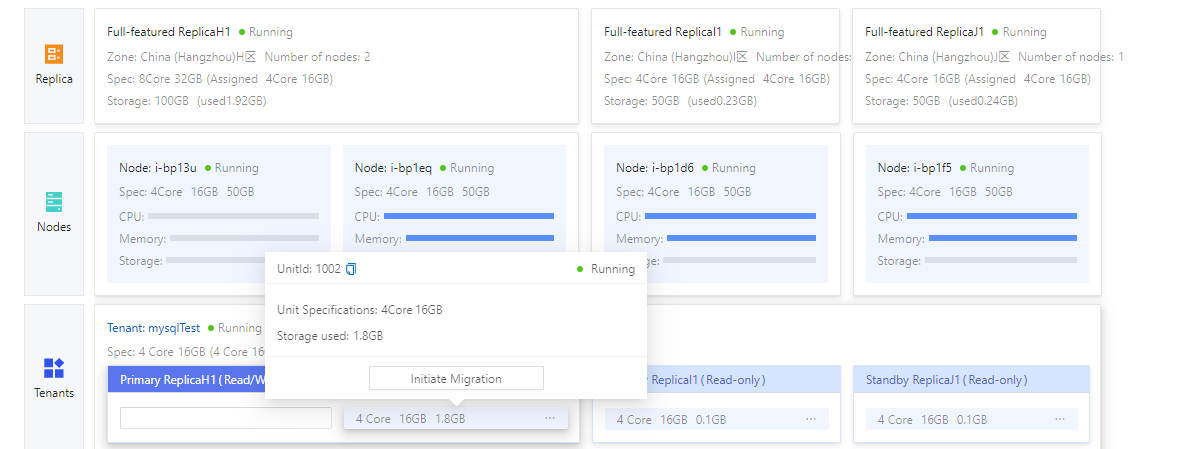This screenshot has width=1178, height=449.
Task: Select the Primary ReplicaH1 (Read/Write) header
Action: [x=187, y=380]
